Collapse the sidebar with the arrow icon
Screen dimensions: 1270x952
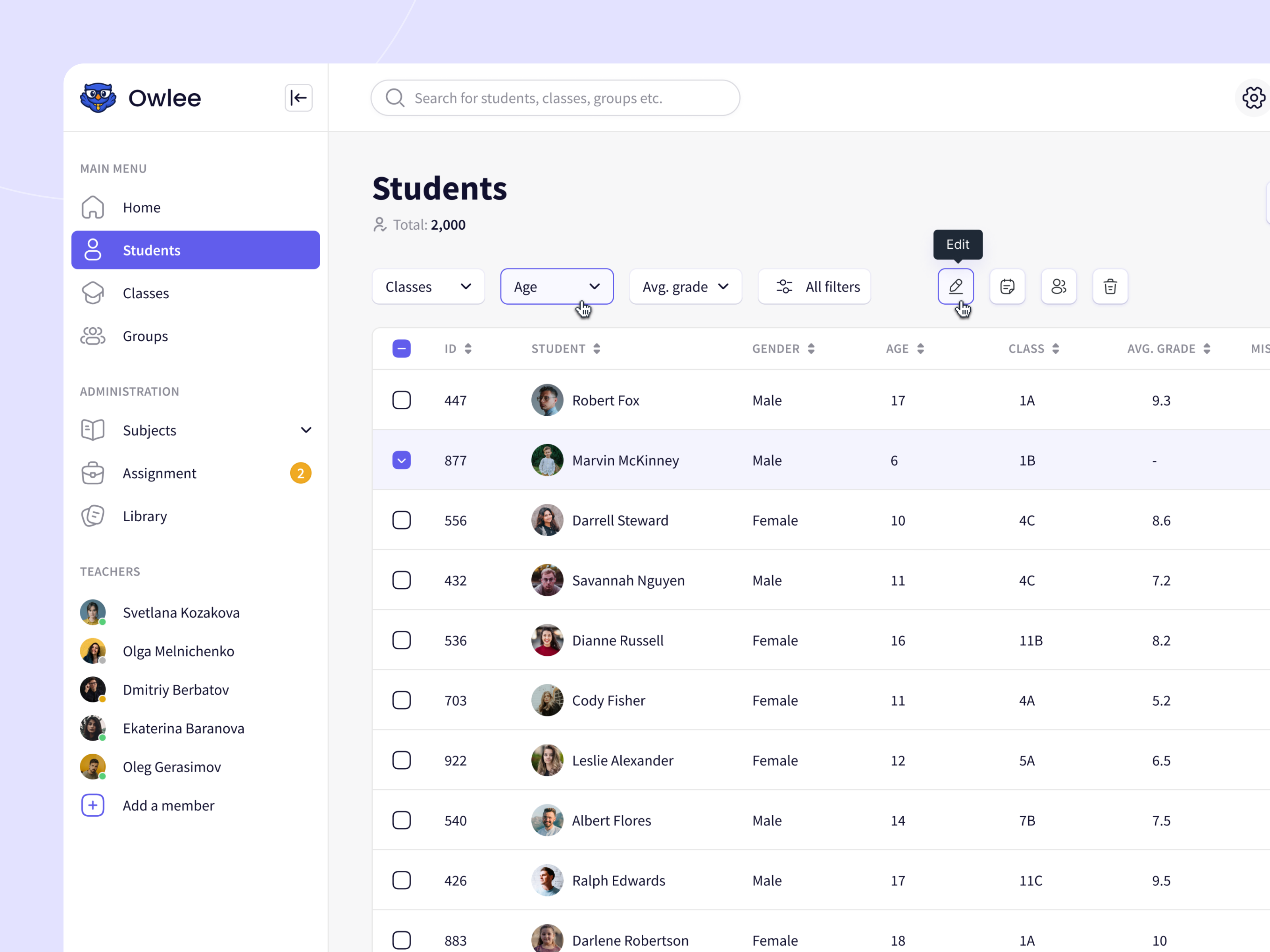298,98
